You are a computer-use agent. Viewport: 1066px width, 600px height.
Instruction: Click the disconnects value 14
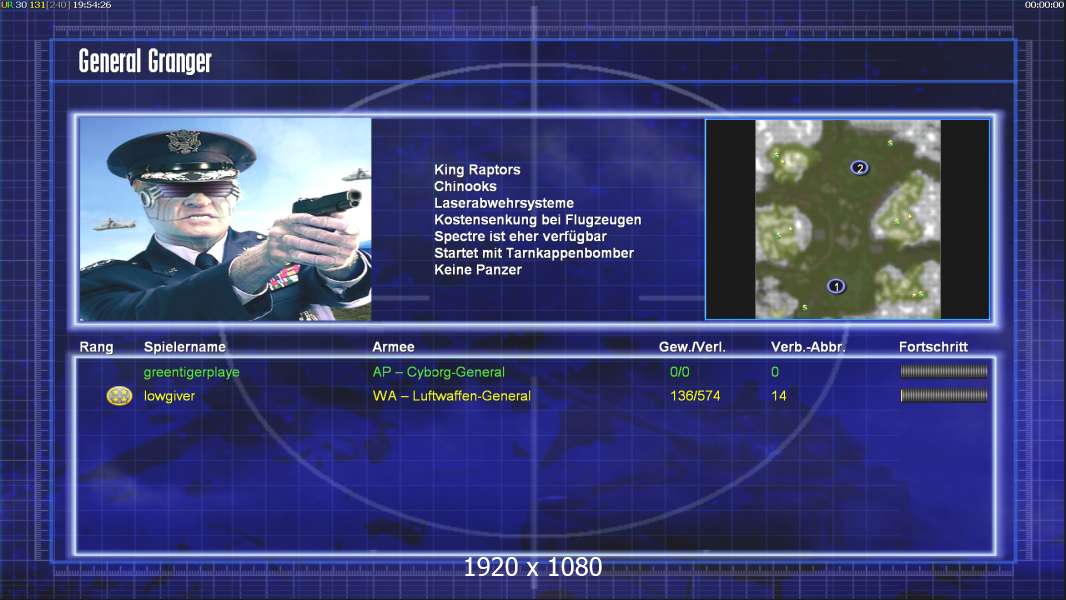coord(778,395)
